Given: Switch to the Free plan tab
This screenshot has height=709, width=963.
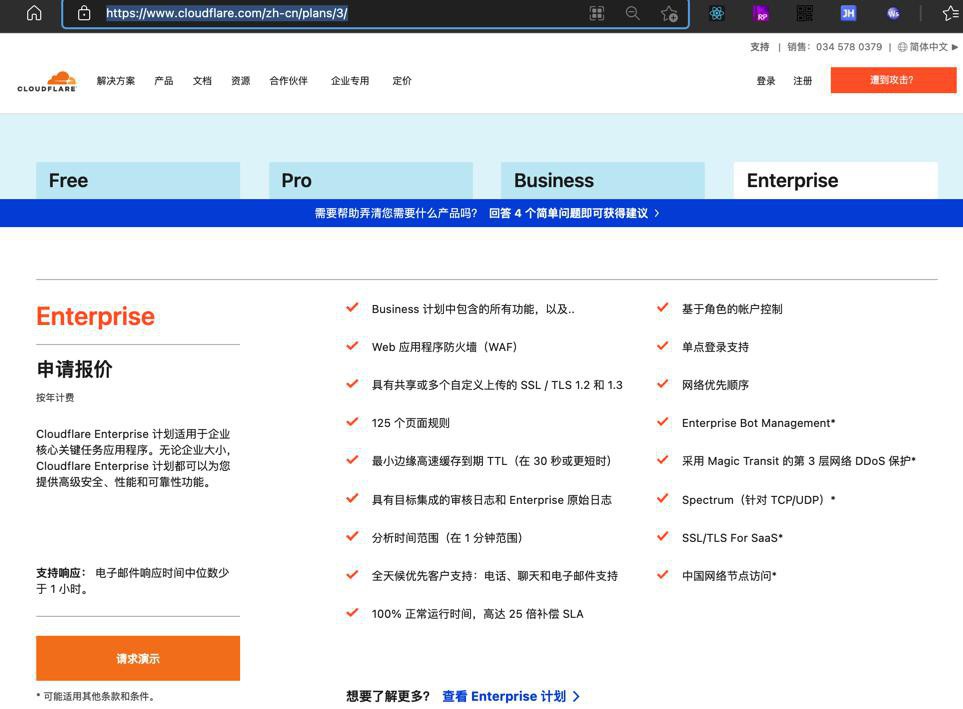Looking at the screenshot, I should pyautogui.click(x=138, y=180).
